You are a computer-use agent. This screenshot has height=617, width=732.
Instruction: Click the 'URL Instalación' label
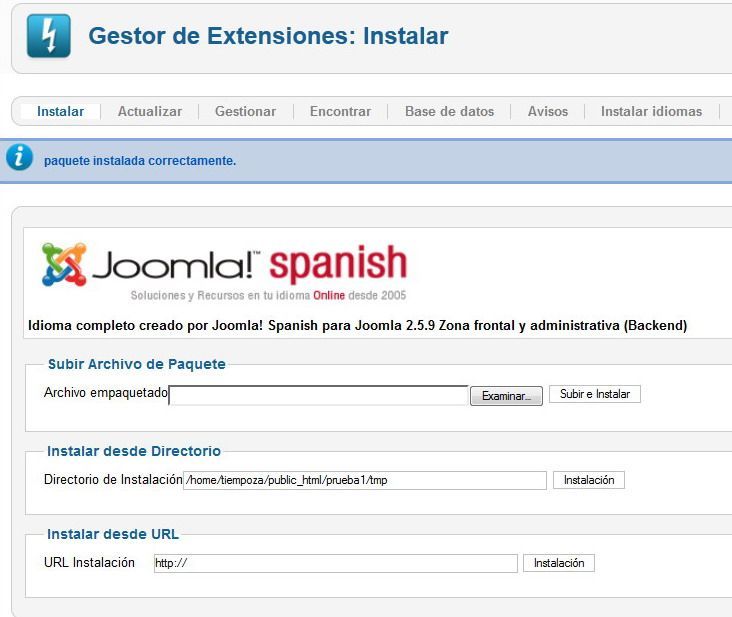(89, 562)
